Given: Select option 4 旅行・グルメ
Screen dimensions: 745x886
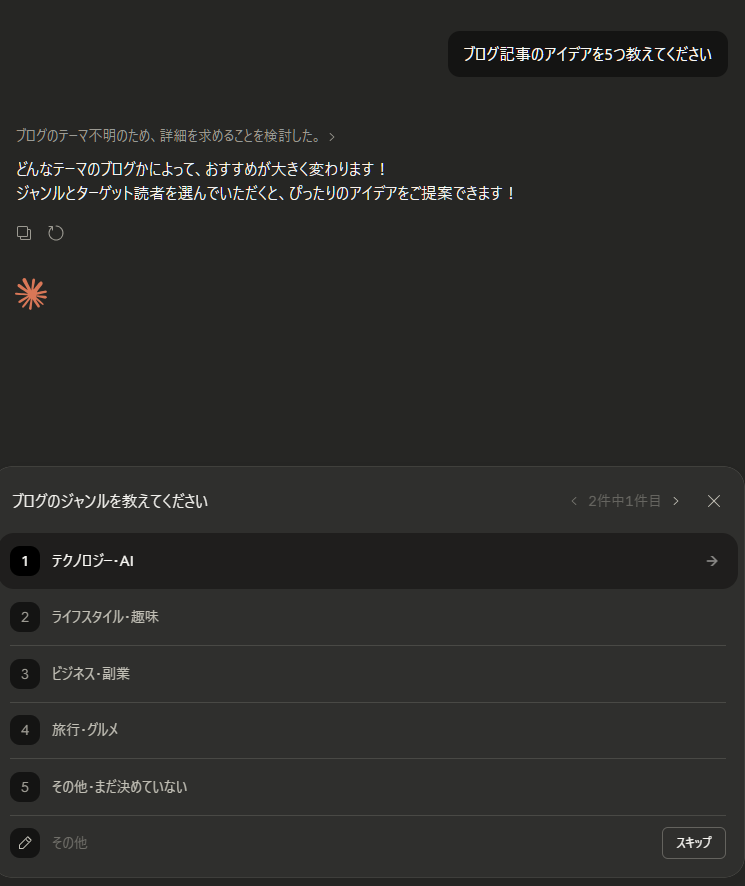Looking at the screenshot, I should pos(368,730).
